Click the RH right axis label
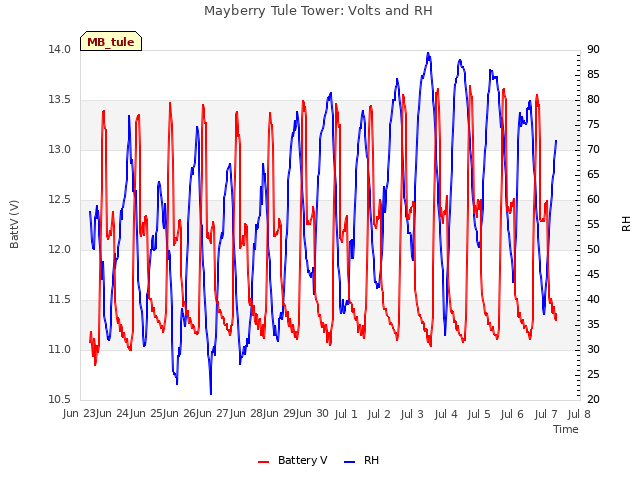 click(x=626, y=224)
